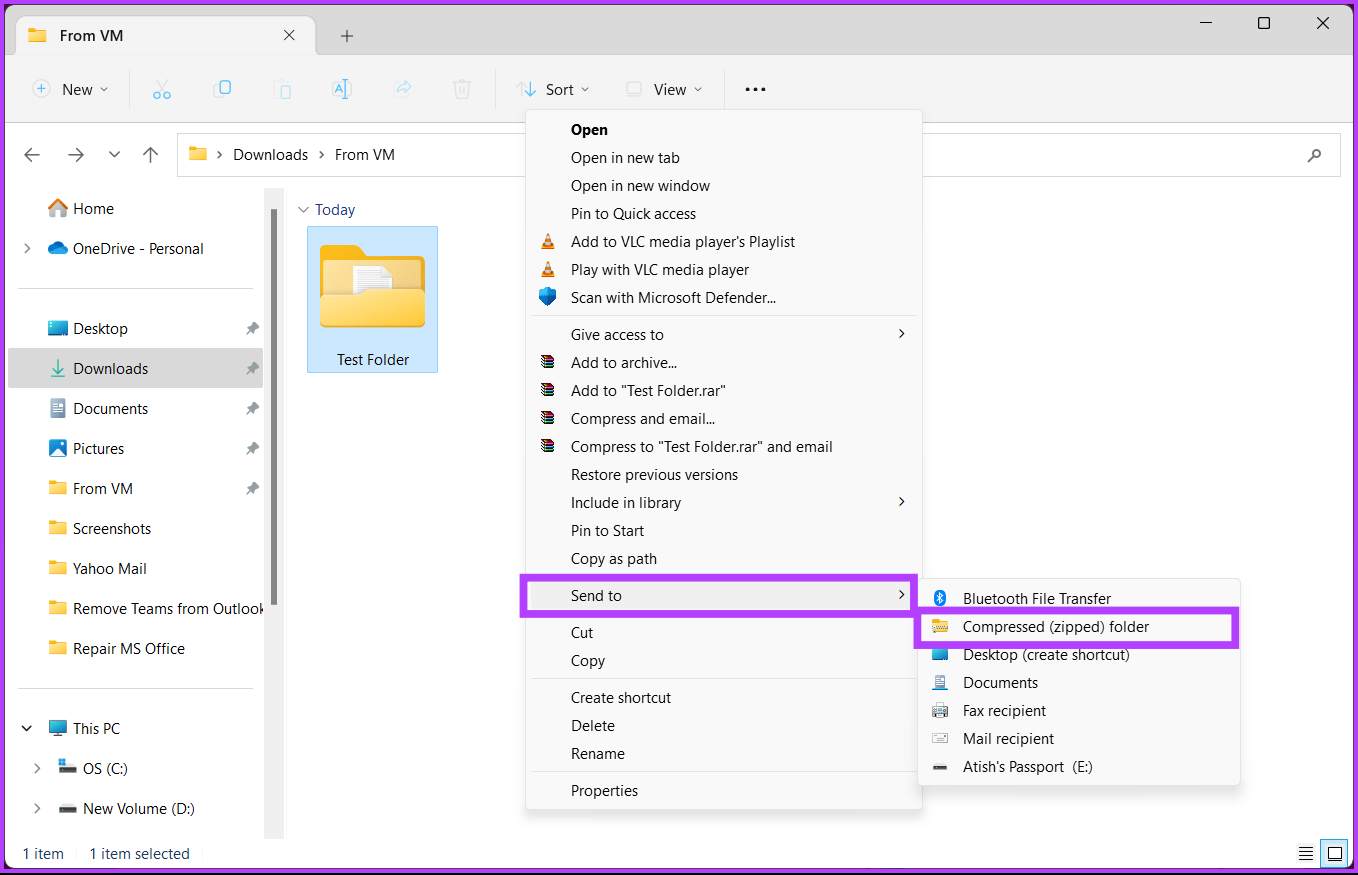Expand OS (C:) in the sidebar
Screen dimensions: 1358x875
(x=37, y=768)
